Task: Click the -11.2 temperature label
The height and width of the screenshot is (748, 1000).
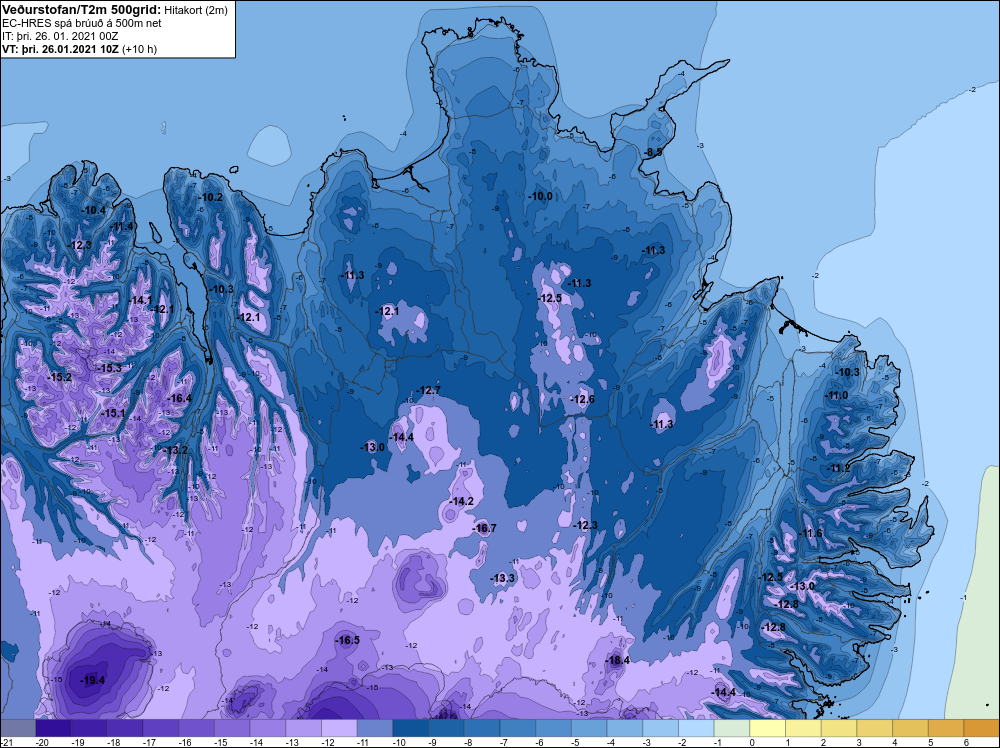Action: point(839,469)
